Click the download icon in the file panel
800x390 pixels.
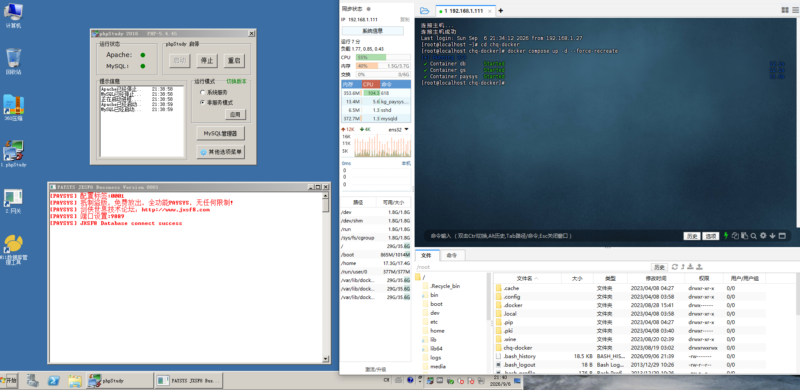(690, 267)
